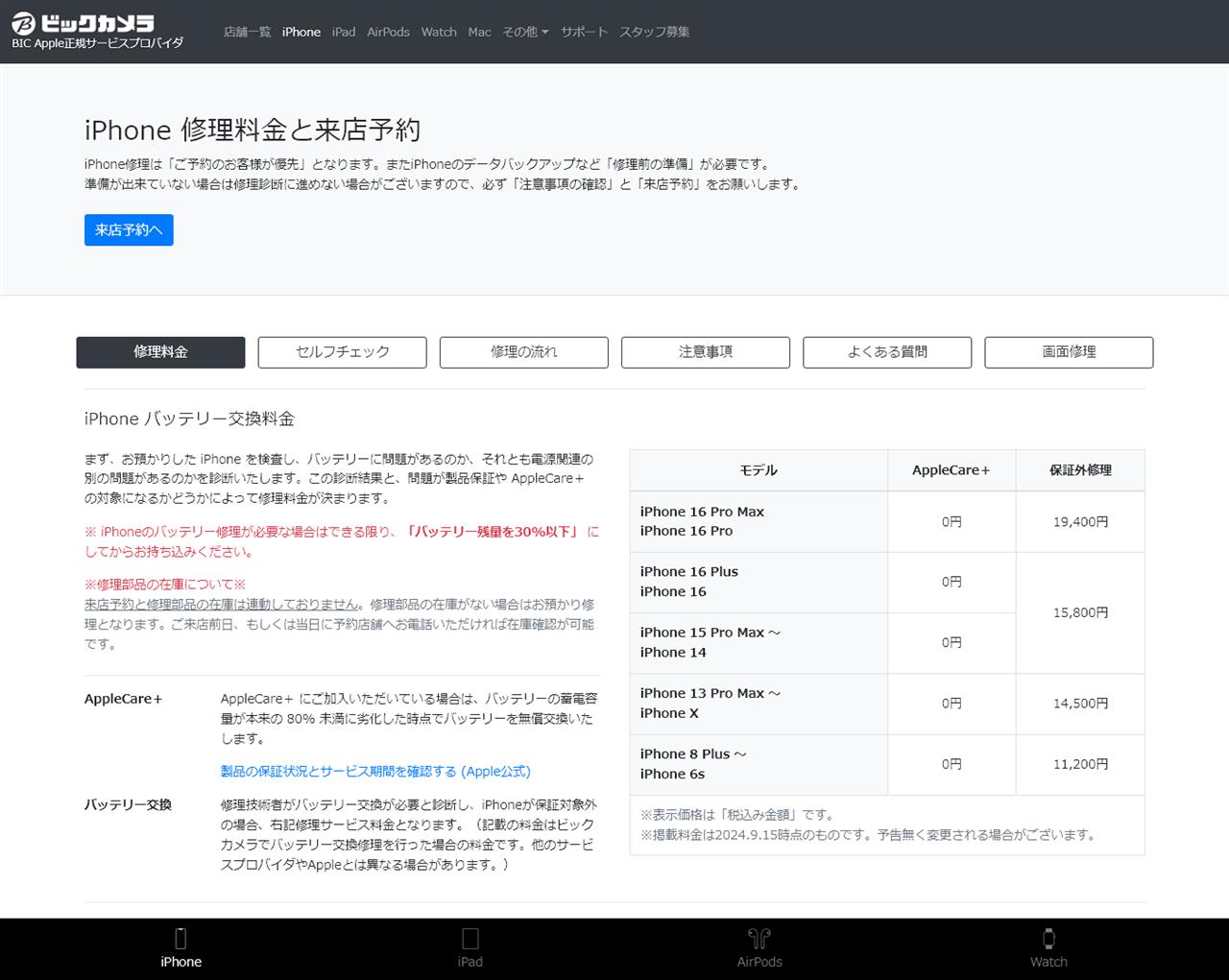This screenshot has height=980, width=1229.
Task: Click the AppleCare+ label in left section
Action: (x=124, y=699)
